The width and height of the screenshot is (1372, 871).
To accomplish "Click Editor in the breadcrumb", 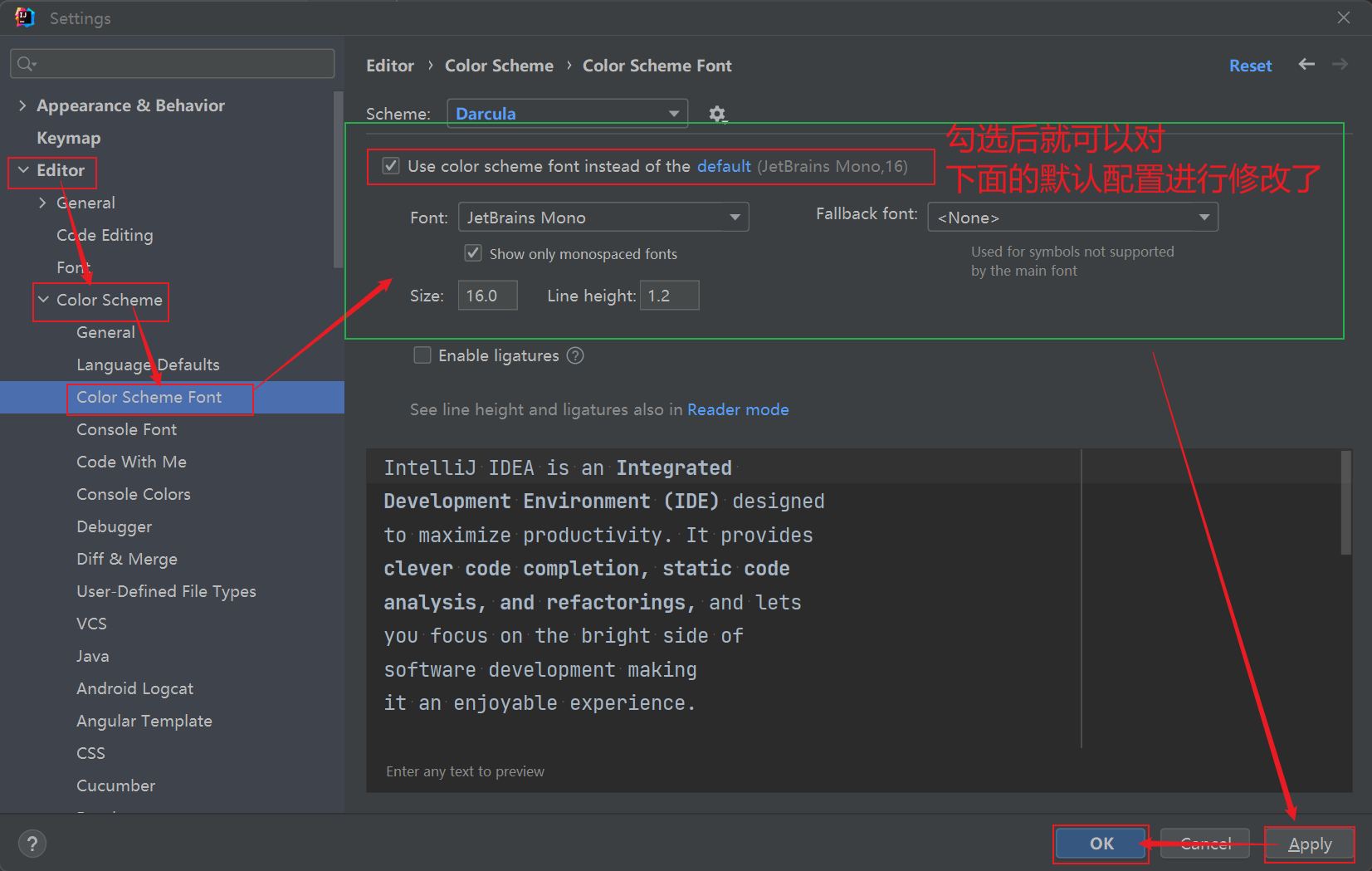I will tap(390, 66).
